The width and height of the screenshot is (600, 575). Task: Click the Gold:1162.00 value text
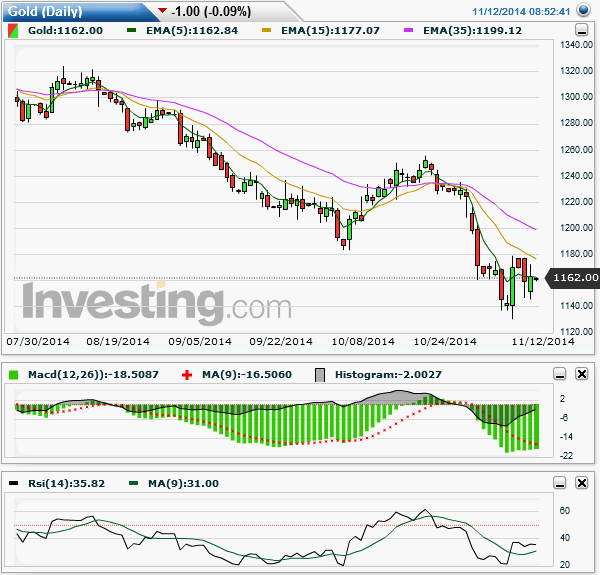(65, 31)
